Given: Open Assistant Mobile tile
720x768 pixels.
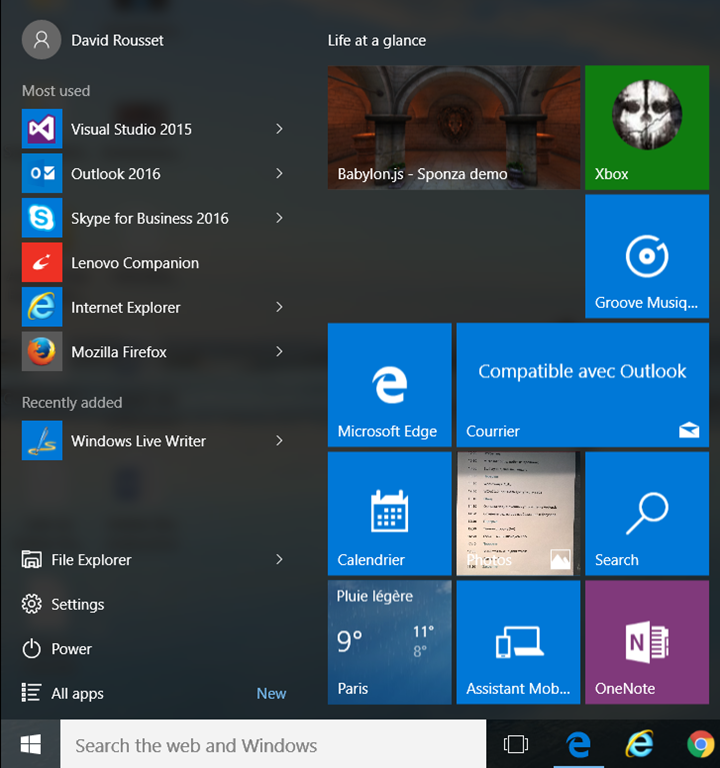Looking at the screenshot, I should coord(518,643).
